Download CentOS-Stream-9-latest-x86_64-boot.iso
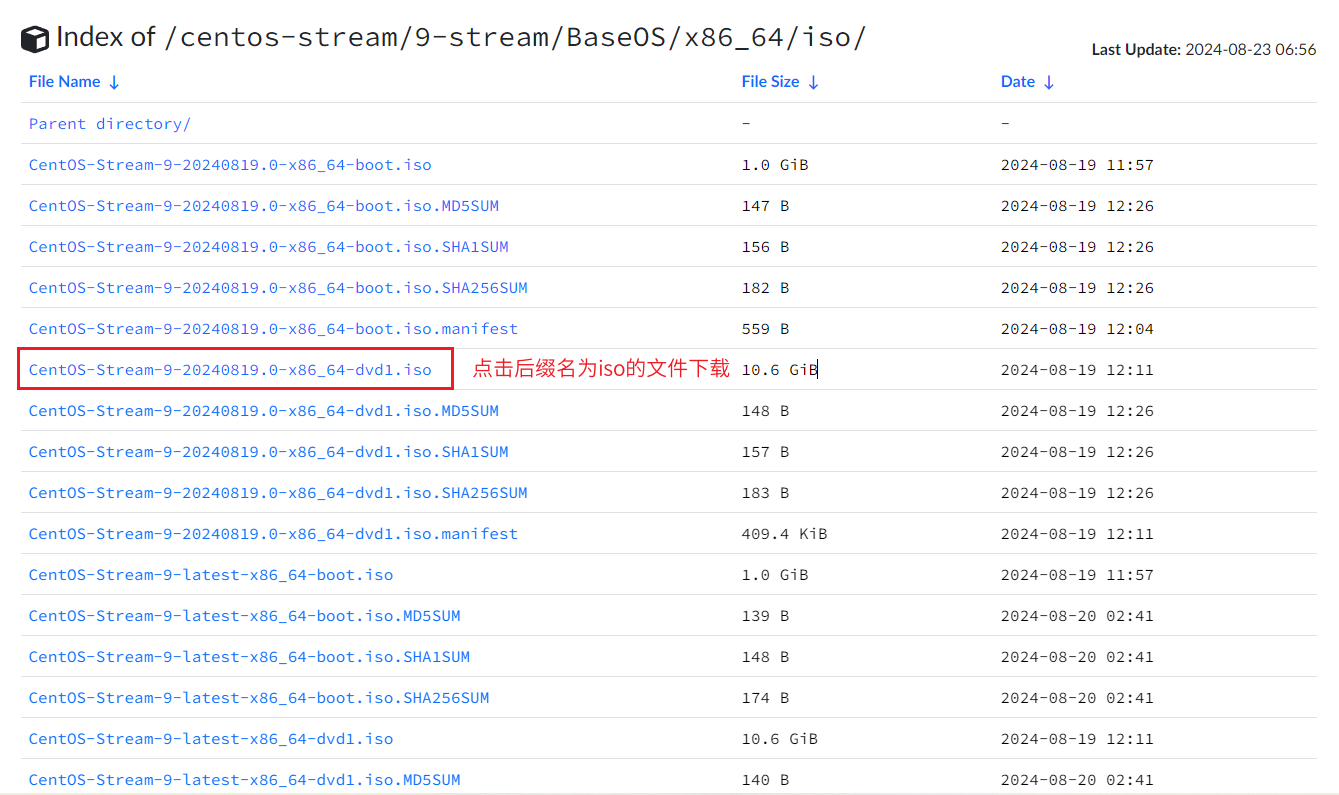 click(x=211, y=575)
